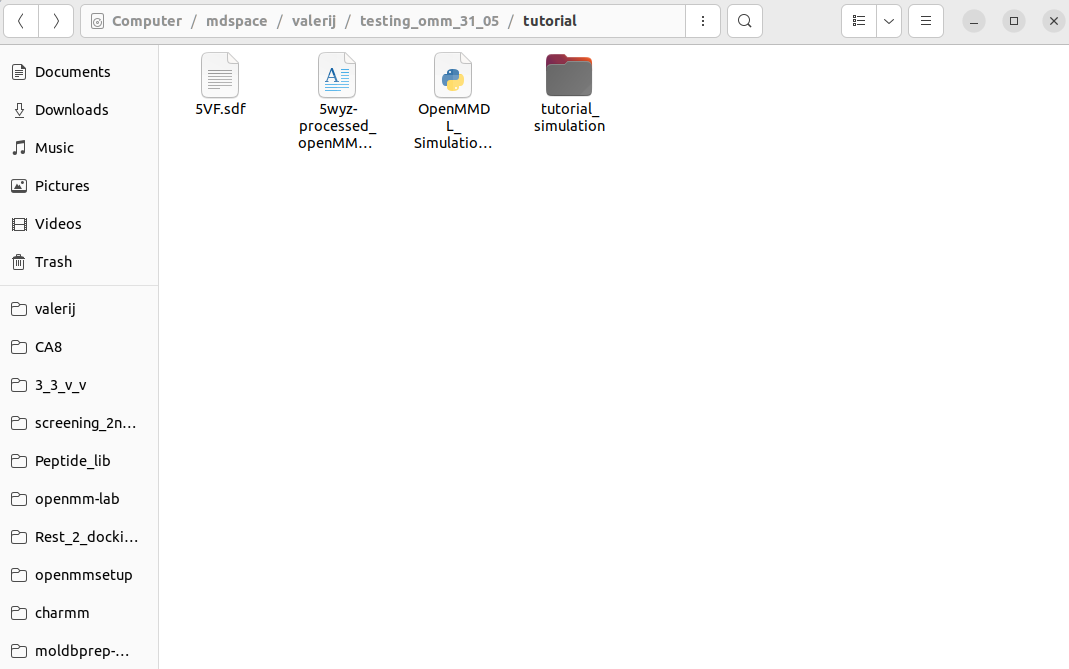Navigate to Computer in path bar
This screenshot has width=1069, height=669.
pyautogui.click(x=147, y=21)
